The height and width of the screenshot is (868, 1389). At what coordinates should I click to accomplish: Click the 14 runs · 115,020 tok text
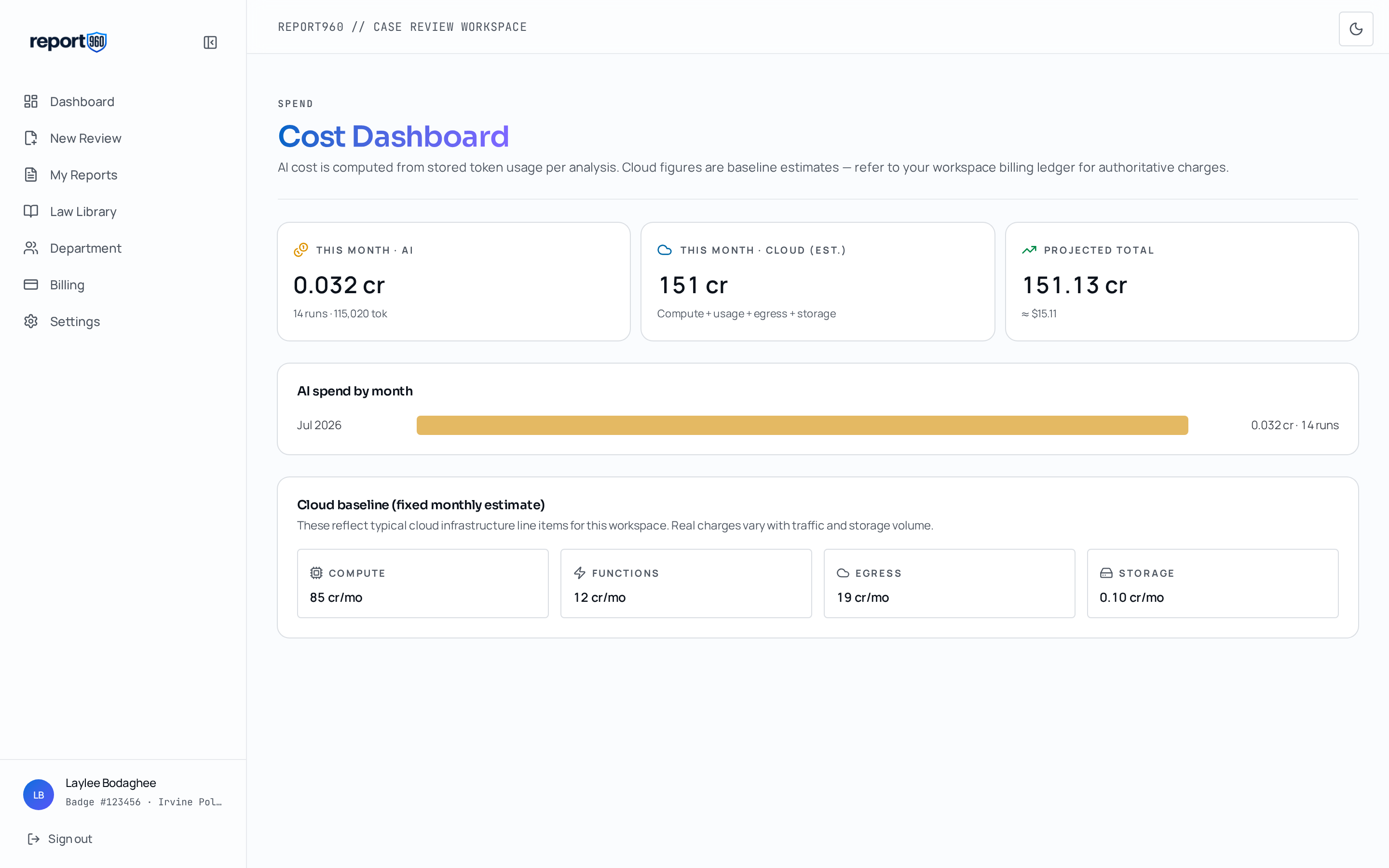tap(340, 313)
